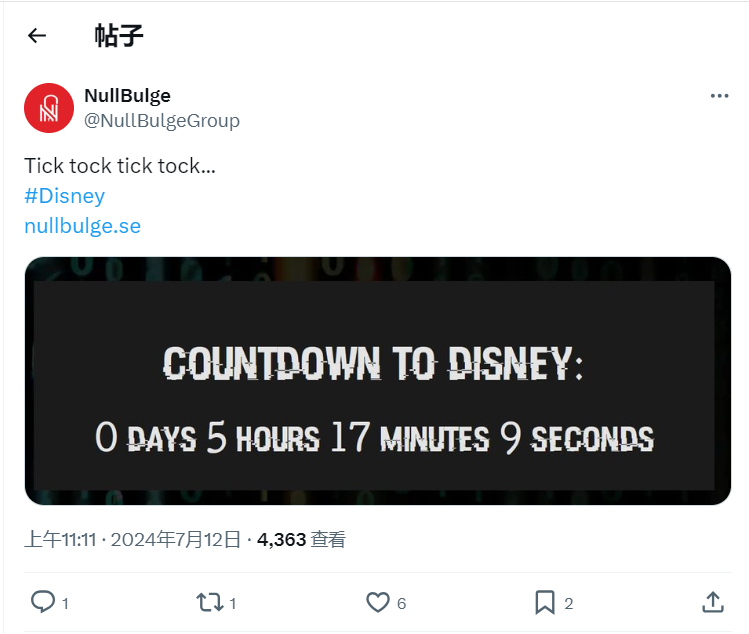Toggle the bookmark icon on this post
Screen dimensions: 749x634
544,601
